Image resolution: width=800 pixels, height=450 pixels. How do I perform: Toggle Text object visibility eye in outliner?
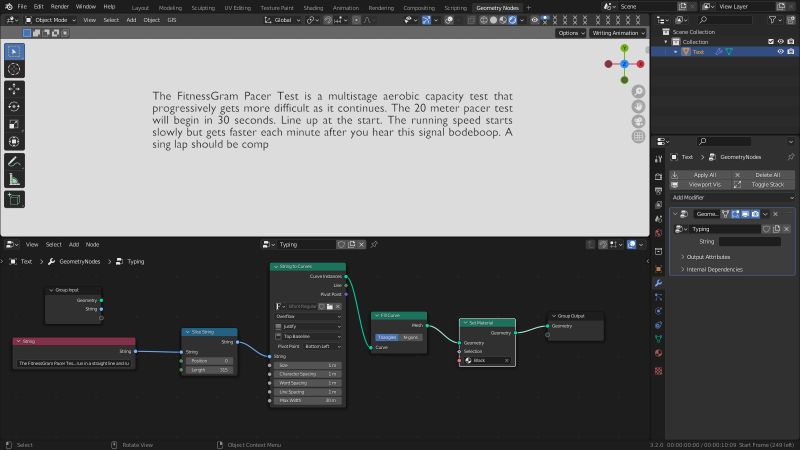780,52
